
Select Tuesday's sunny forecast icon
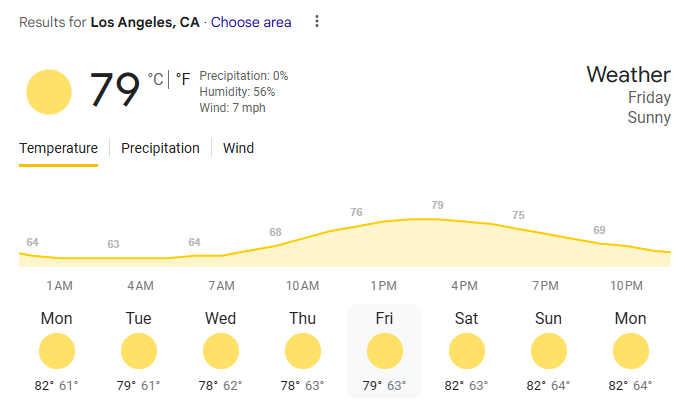[139, 351]
